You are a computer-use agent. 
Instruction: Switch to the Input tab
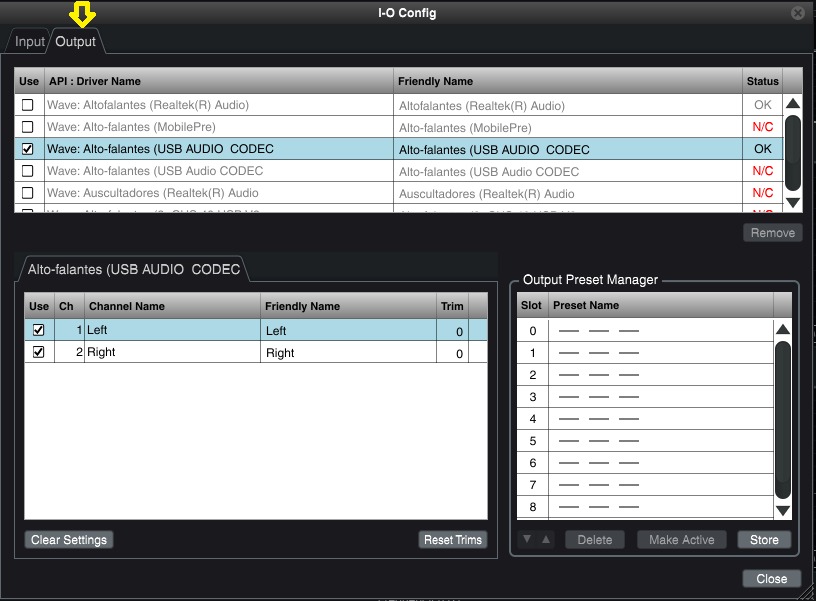(x=30, y=42)
